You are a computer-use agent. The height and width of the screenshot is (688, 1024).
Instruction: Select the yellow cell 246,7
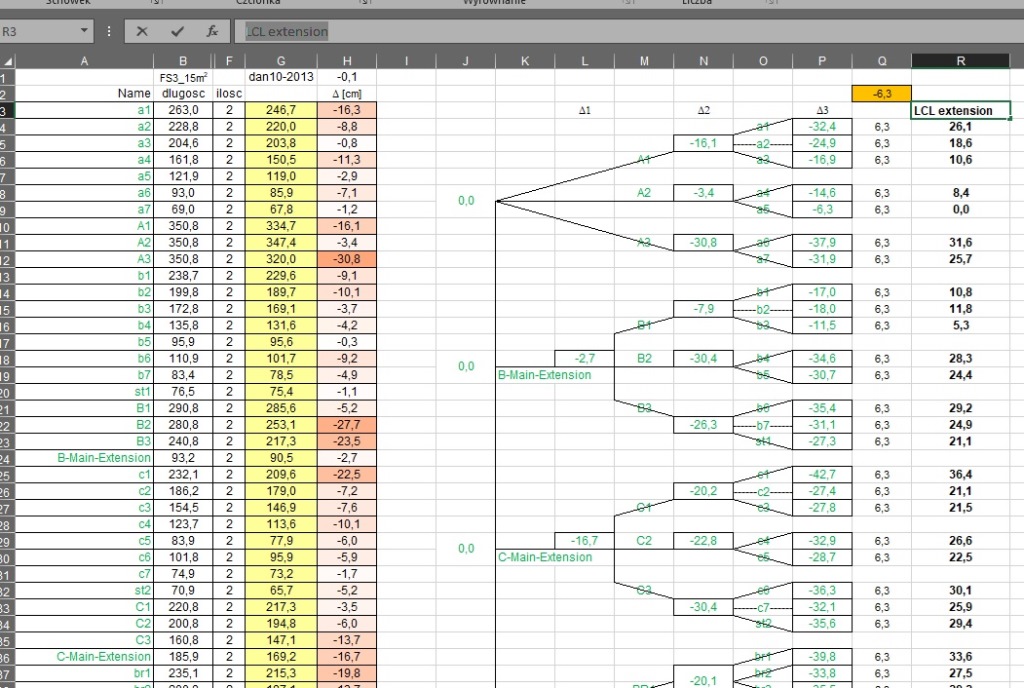tap(281, 110)
